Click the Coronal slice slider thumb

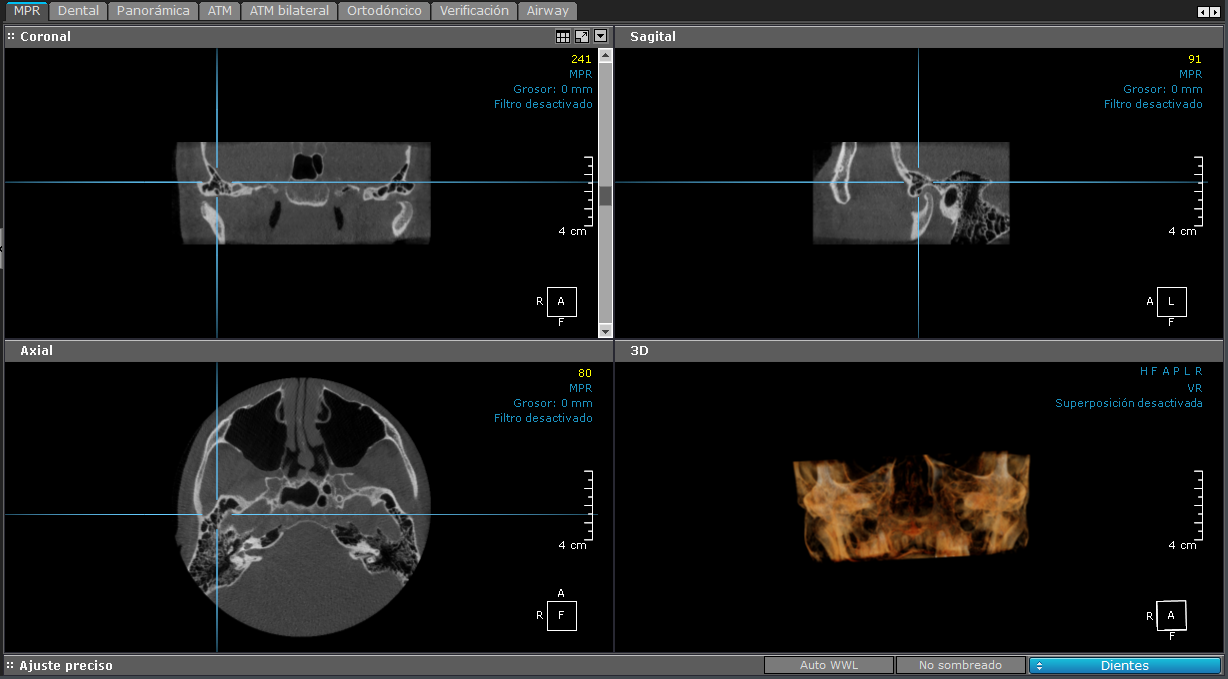coord(605,196)
